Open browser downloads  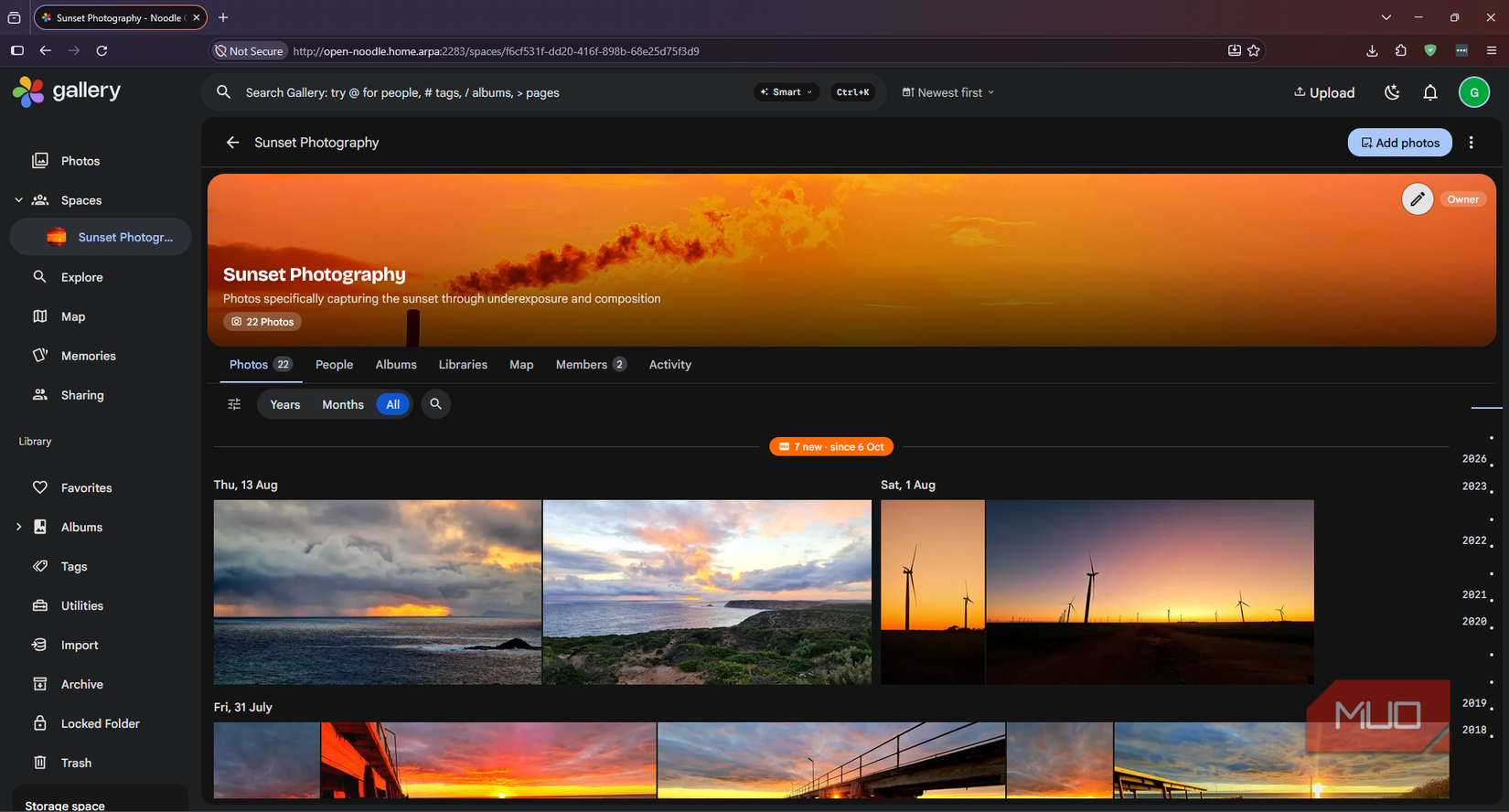click(x=1372, y=51)
